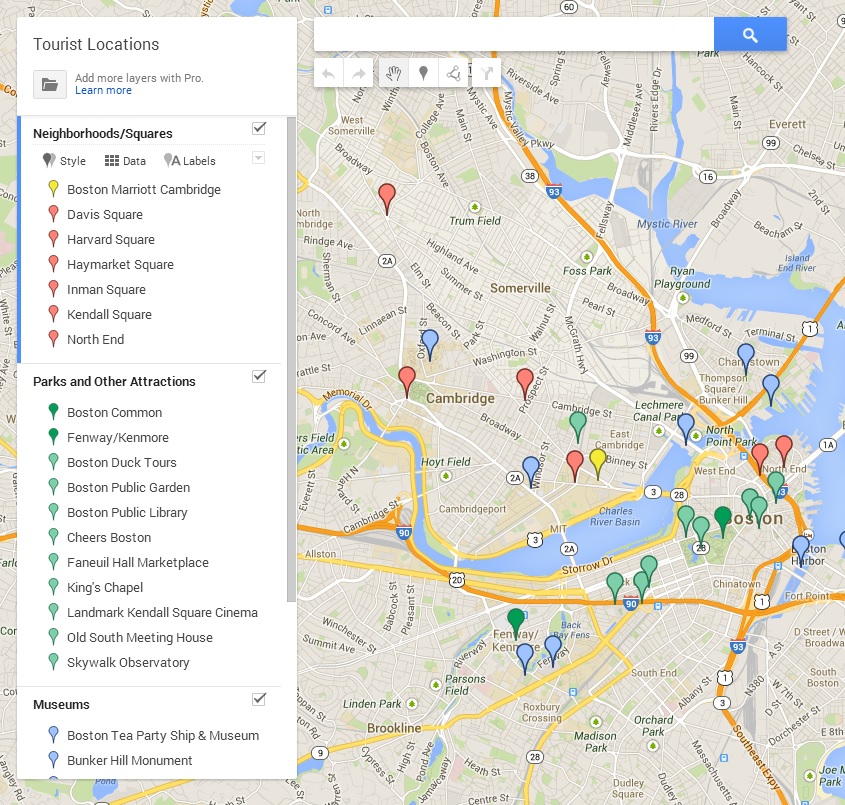Select Kendall Square in the list
Screen dimensions: 845x805
click(109, 315)
